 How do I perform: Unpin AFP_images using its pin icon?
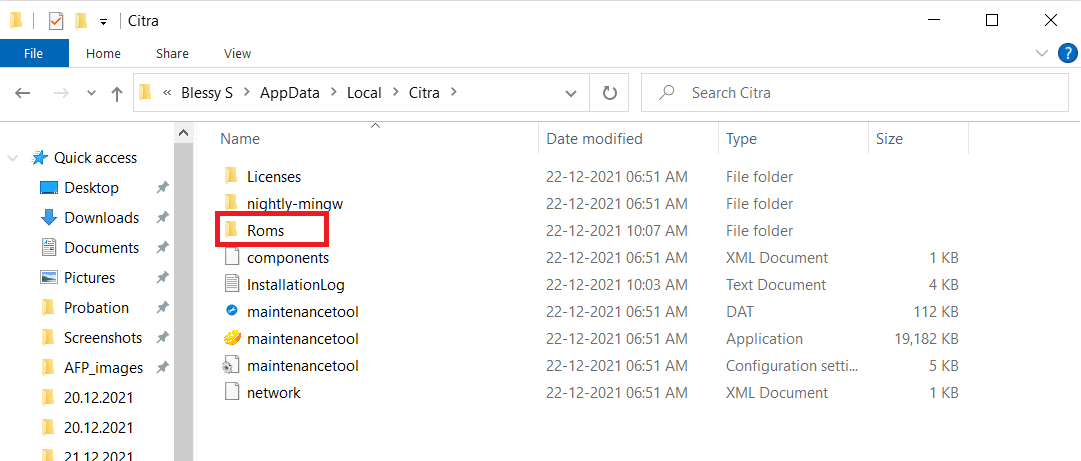162,367
